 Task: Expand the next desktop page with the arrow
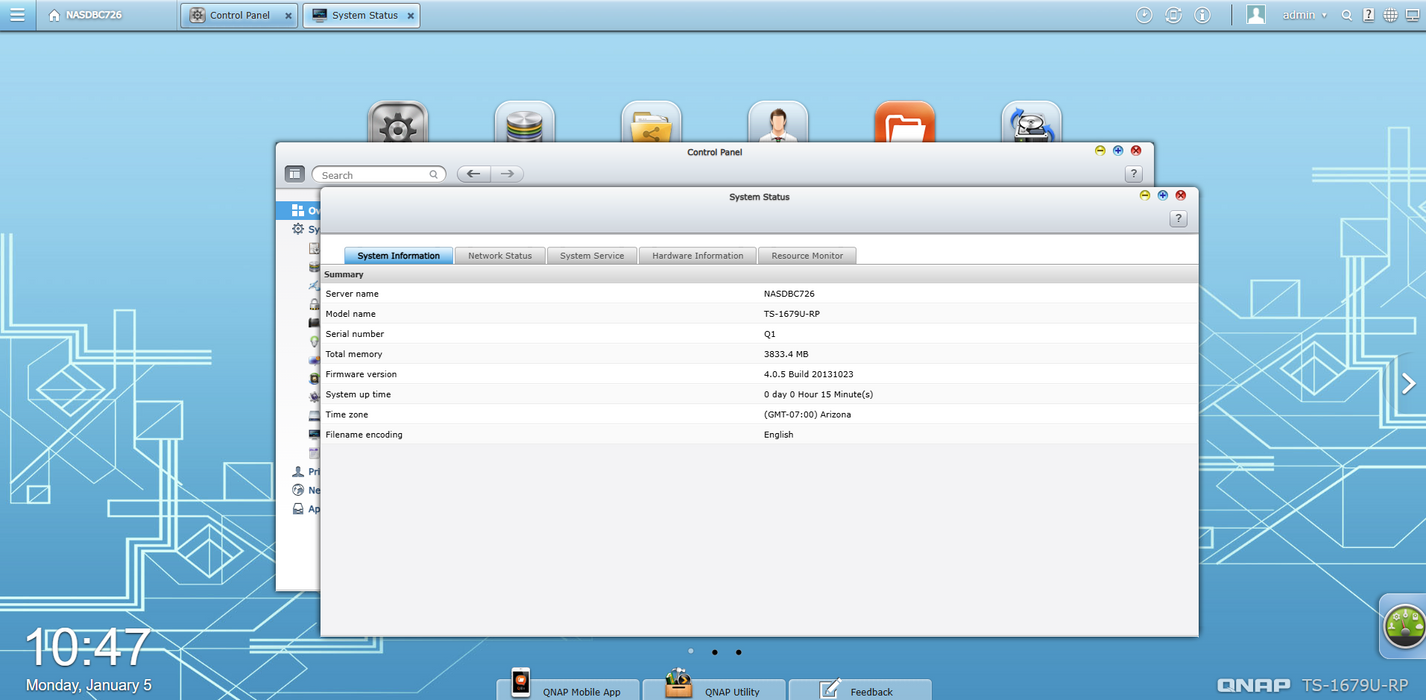coord(1408,383)
